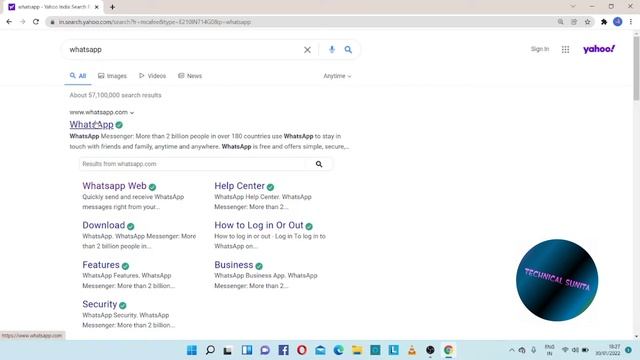Click the Chrome icon in the taskbar
Screen dimensions: 640x360
(448, 350)
